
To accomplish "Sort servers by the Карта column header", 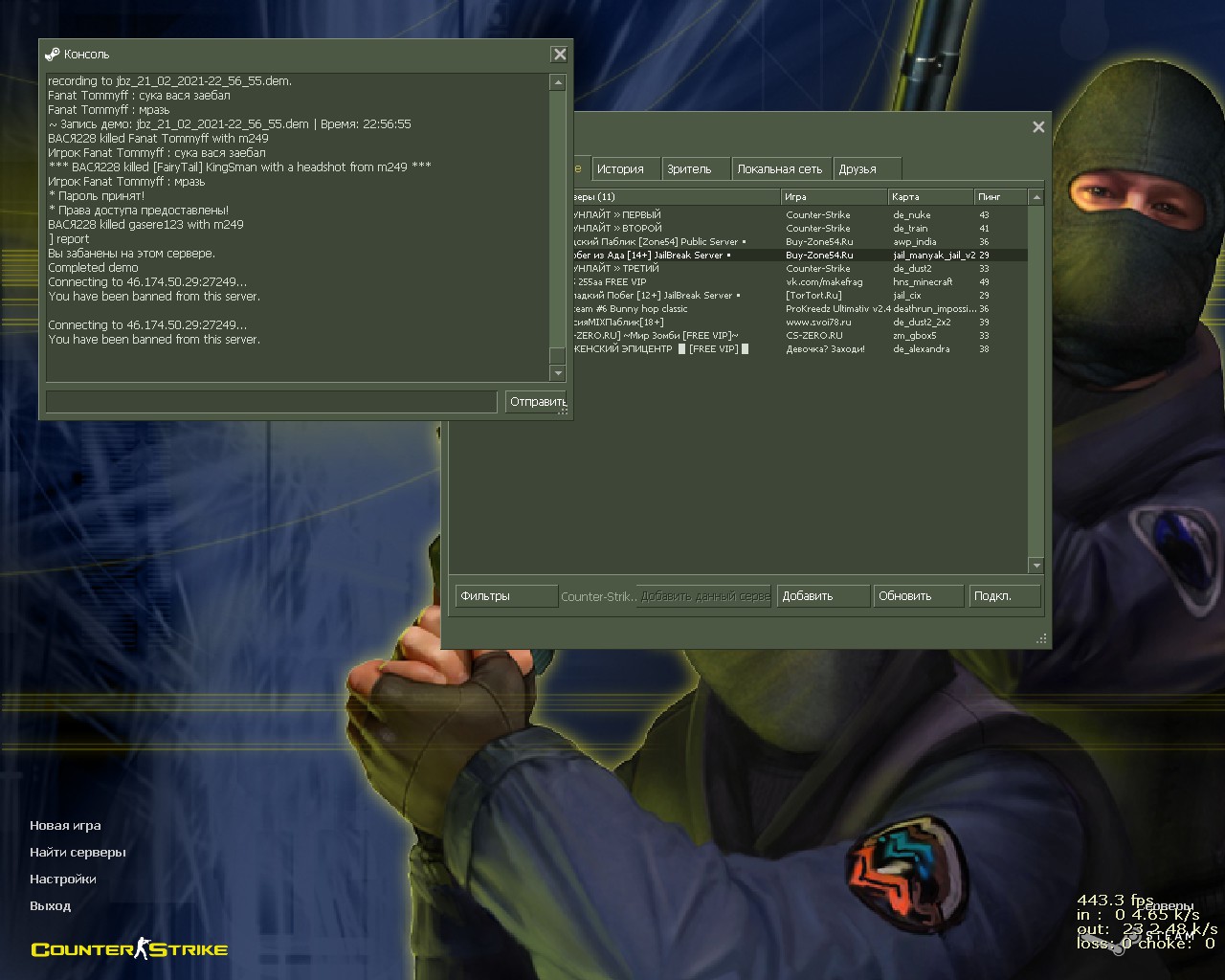I will point(930,197).
